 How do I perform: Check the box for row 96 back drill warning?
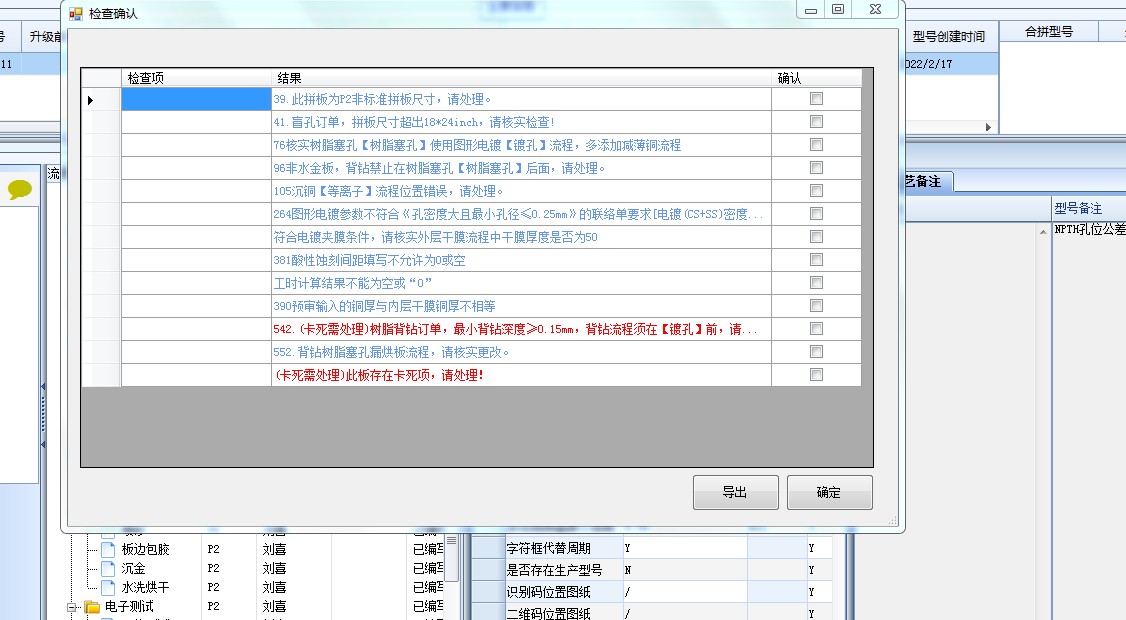point(816,168)
